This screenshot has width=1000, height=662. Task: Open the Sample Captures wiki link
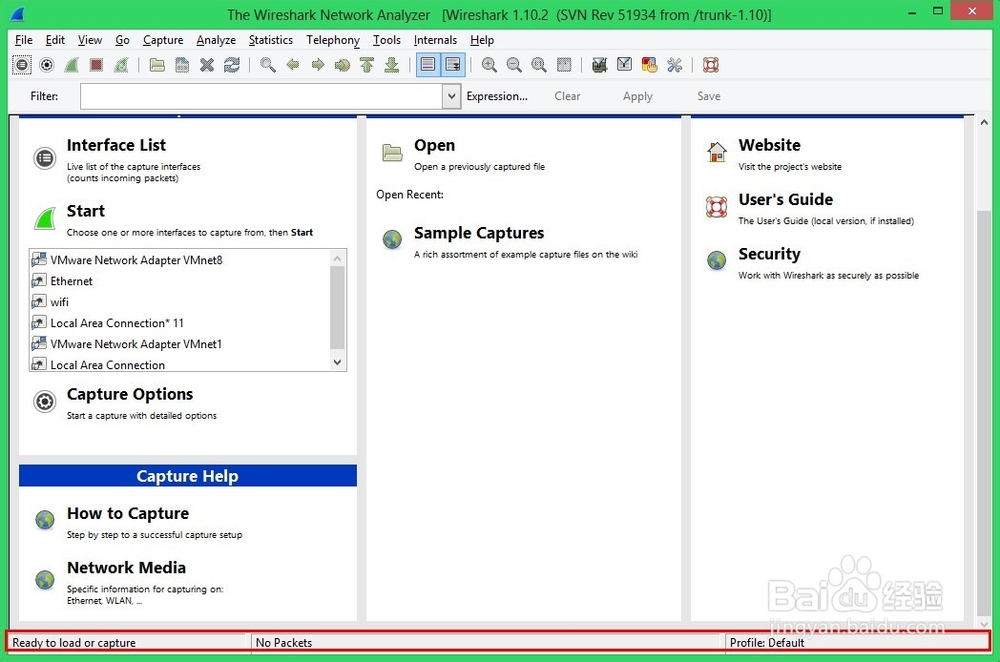tap(479, 233)
